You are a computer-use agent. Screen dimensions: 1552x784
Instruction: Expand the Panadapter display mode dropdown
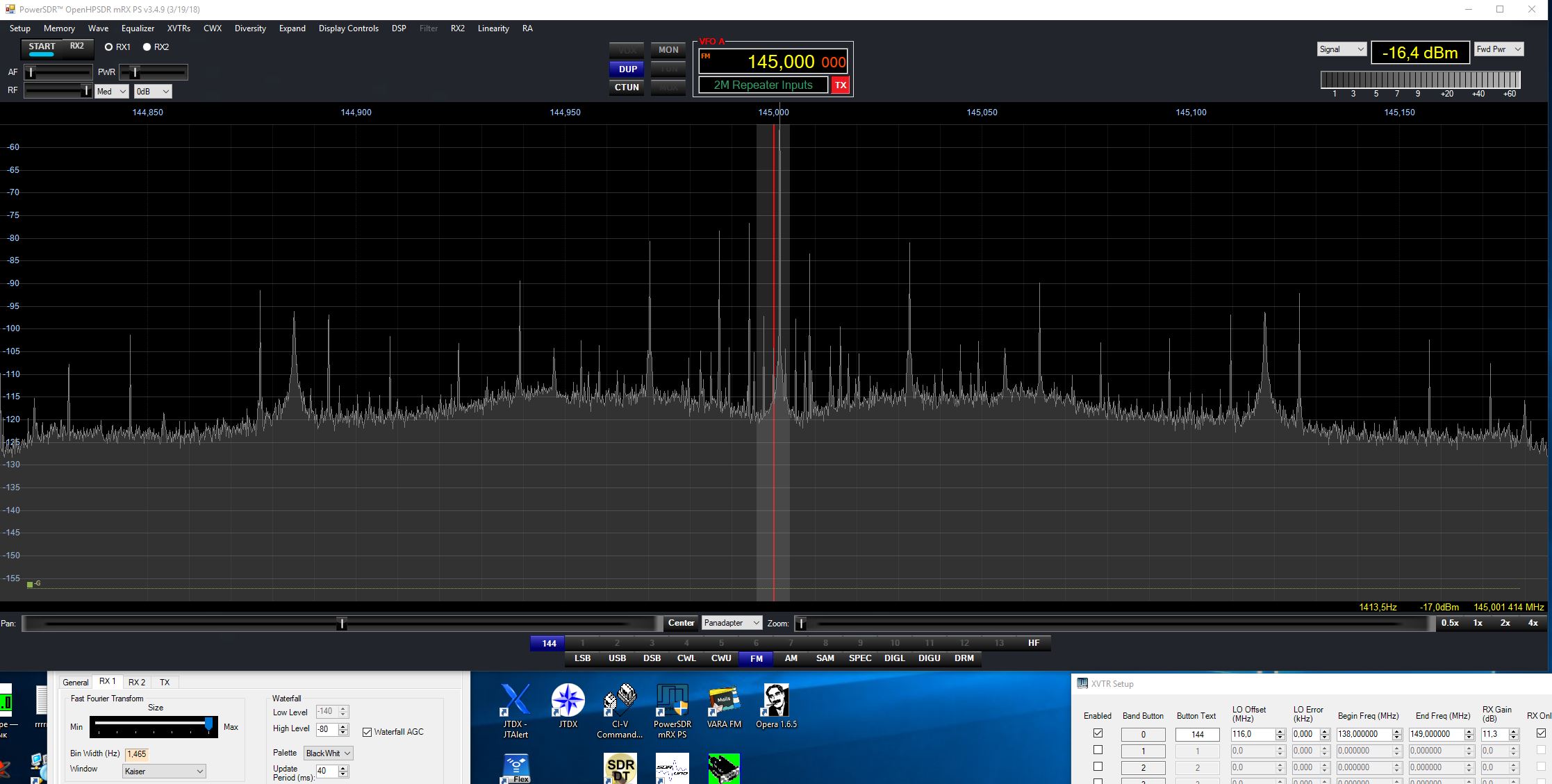pyautogui.click(x=731, y=623)
